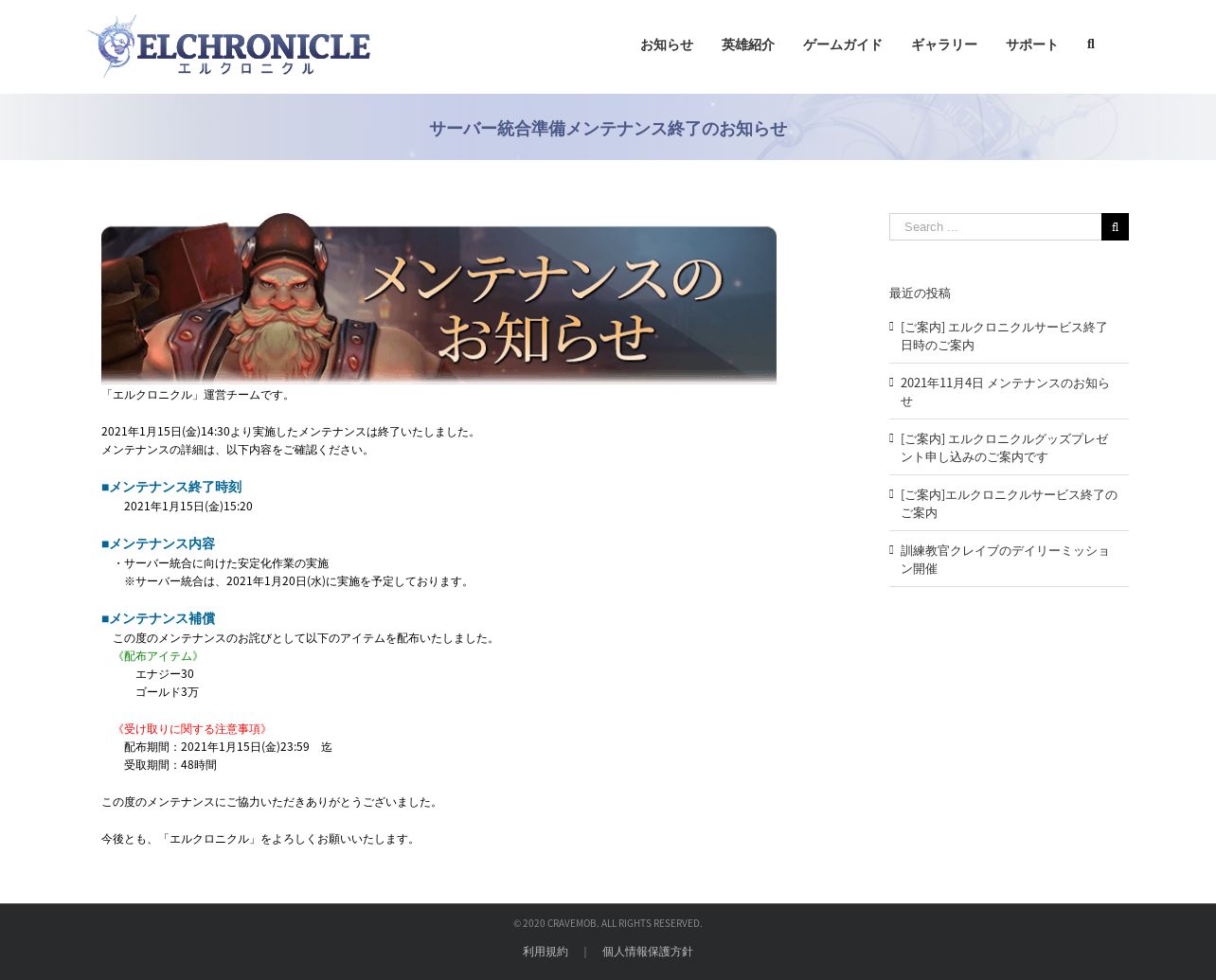1216x980 pixels.
Task: Open the 個人情報保護方針 footer link
Action: pyautogui.click(x=648, y=952)
